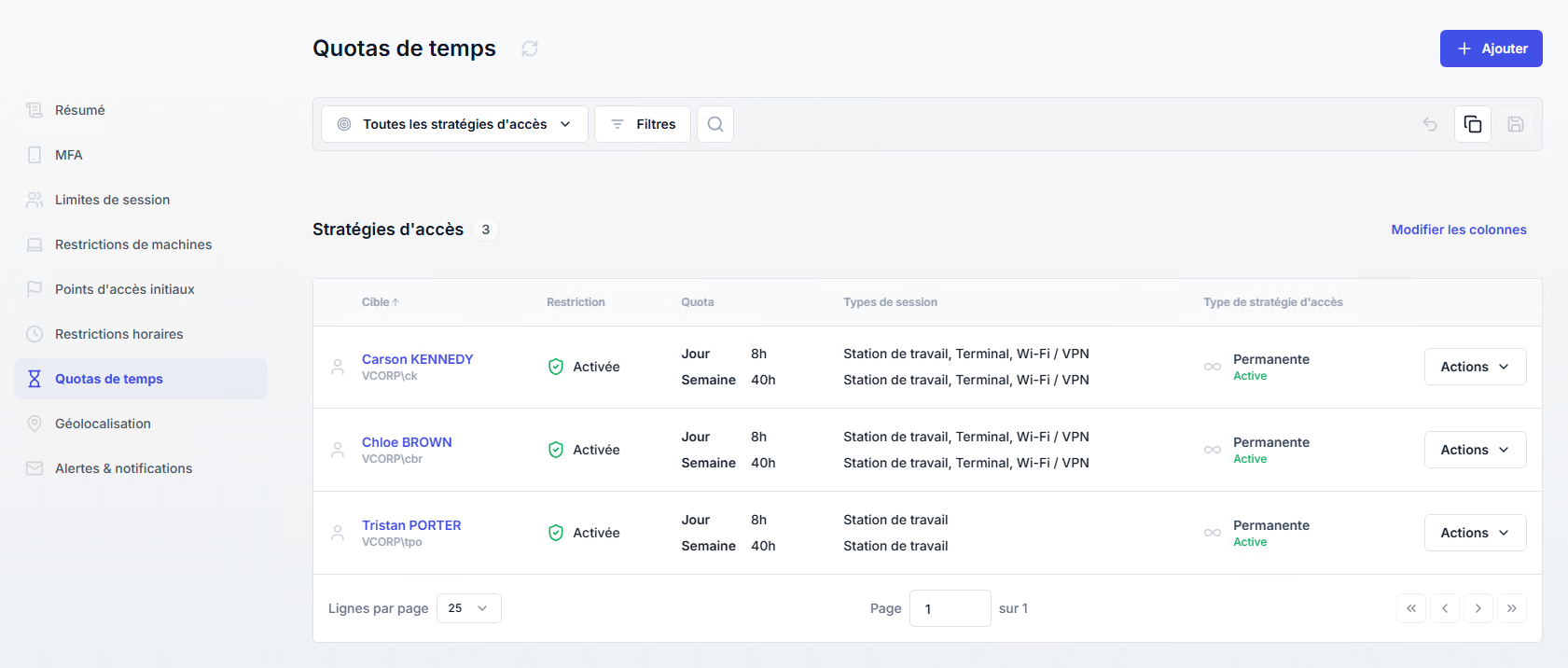This screenshot has height=668, width=1568.
Task: Click the copy icon in the toolbar
Action: [1473, 124]
